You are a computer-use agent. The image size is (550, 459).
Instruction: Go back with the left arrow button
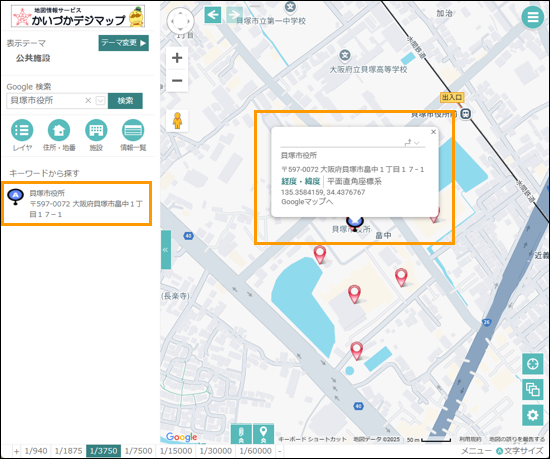tap(213, 15)
